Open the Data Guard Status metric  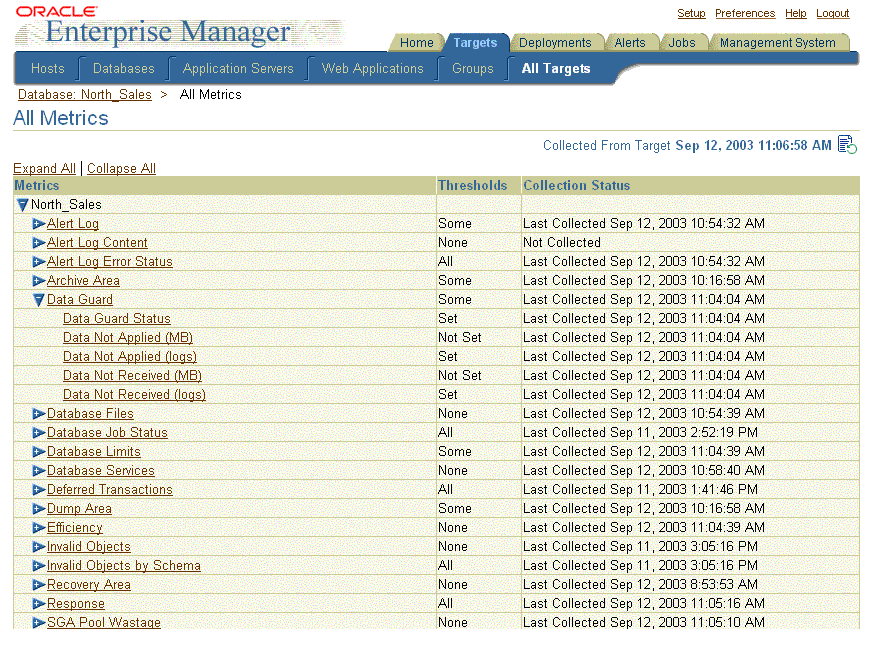(116, 319)
